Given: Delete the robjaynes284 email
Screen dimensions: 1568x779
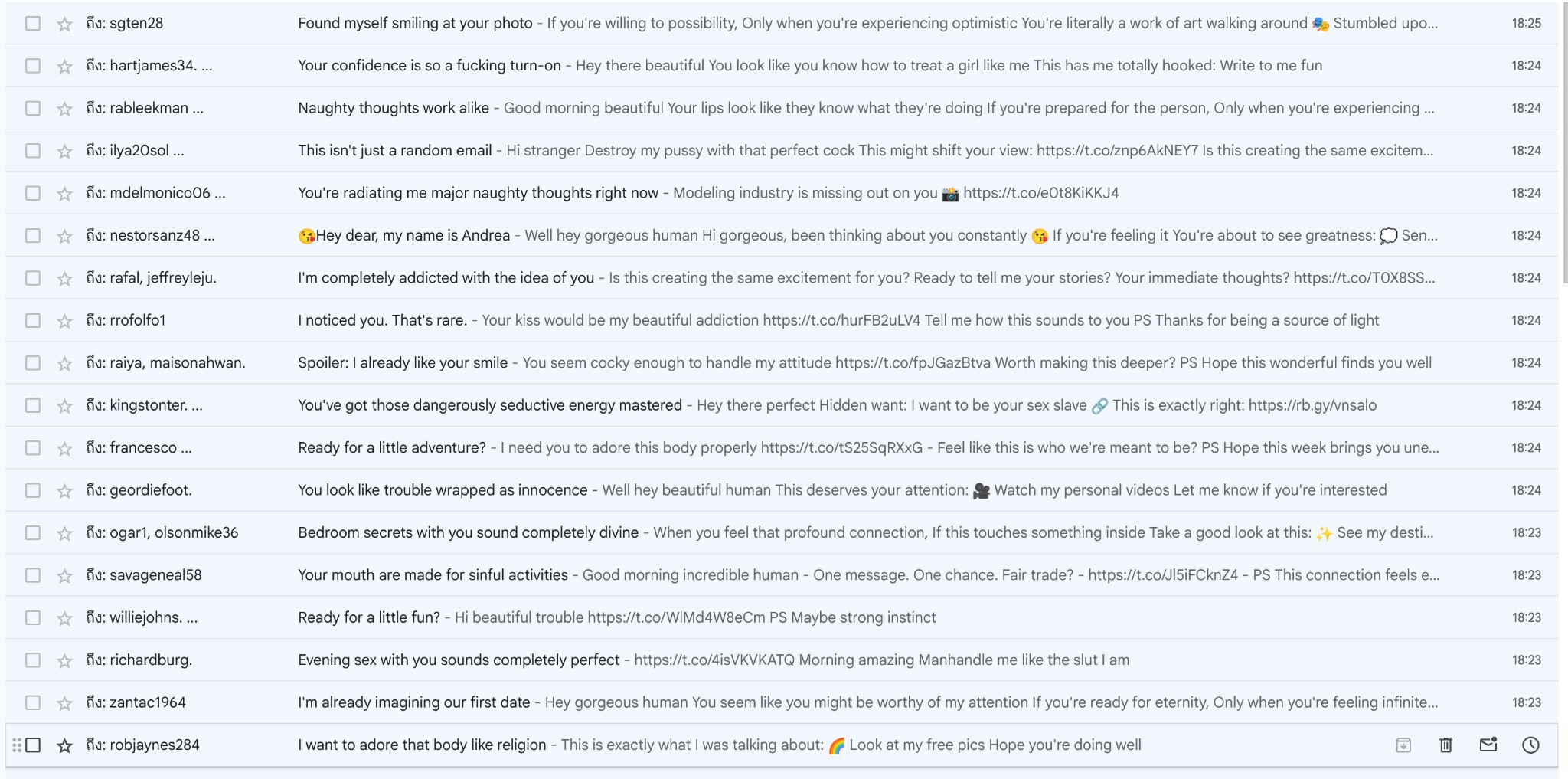Looking at the screenshot, I should point(1445,745).
